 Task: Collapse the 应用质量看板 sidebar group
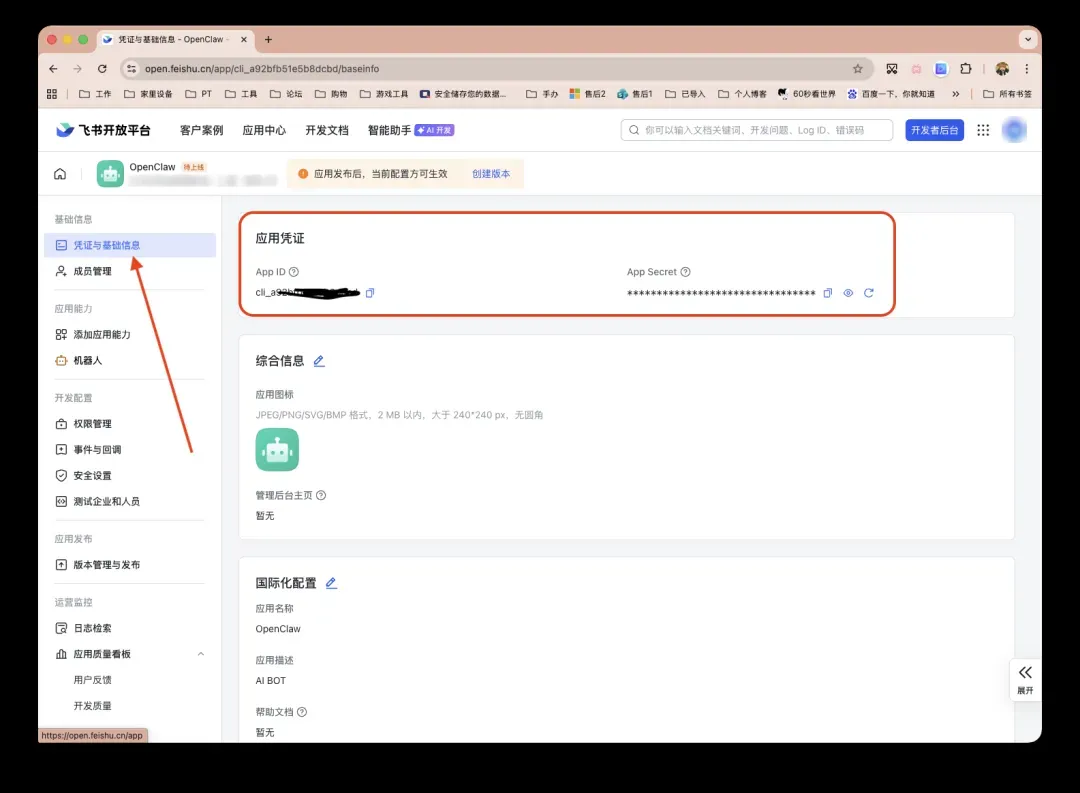tap(201, 654)
